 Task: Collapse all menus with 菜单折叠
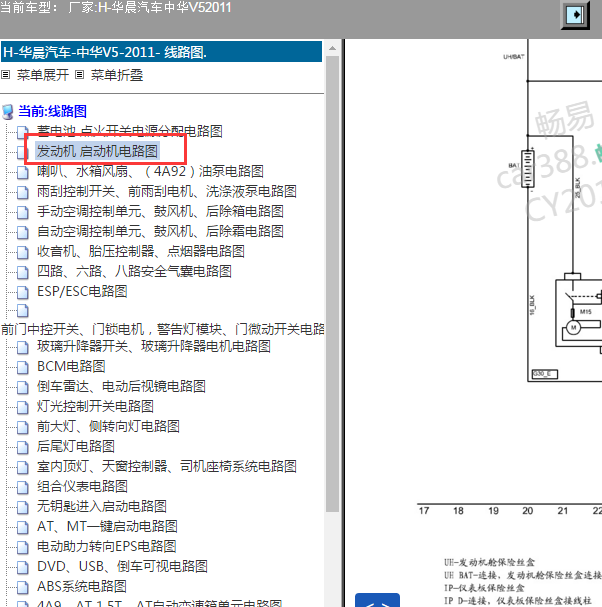click(117, 75)
